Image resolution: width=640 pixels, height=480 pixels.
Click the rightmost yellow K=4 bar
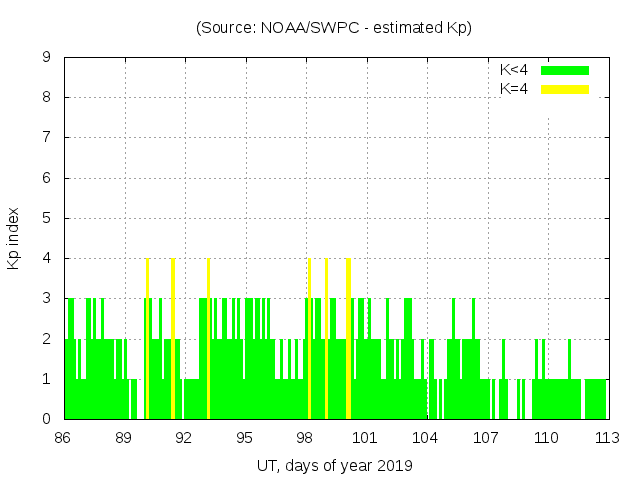(348, 338)
